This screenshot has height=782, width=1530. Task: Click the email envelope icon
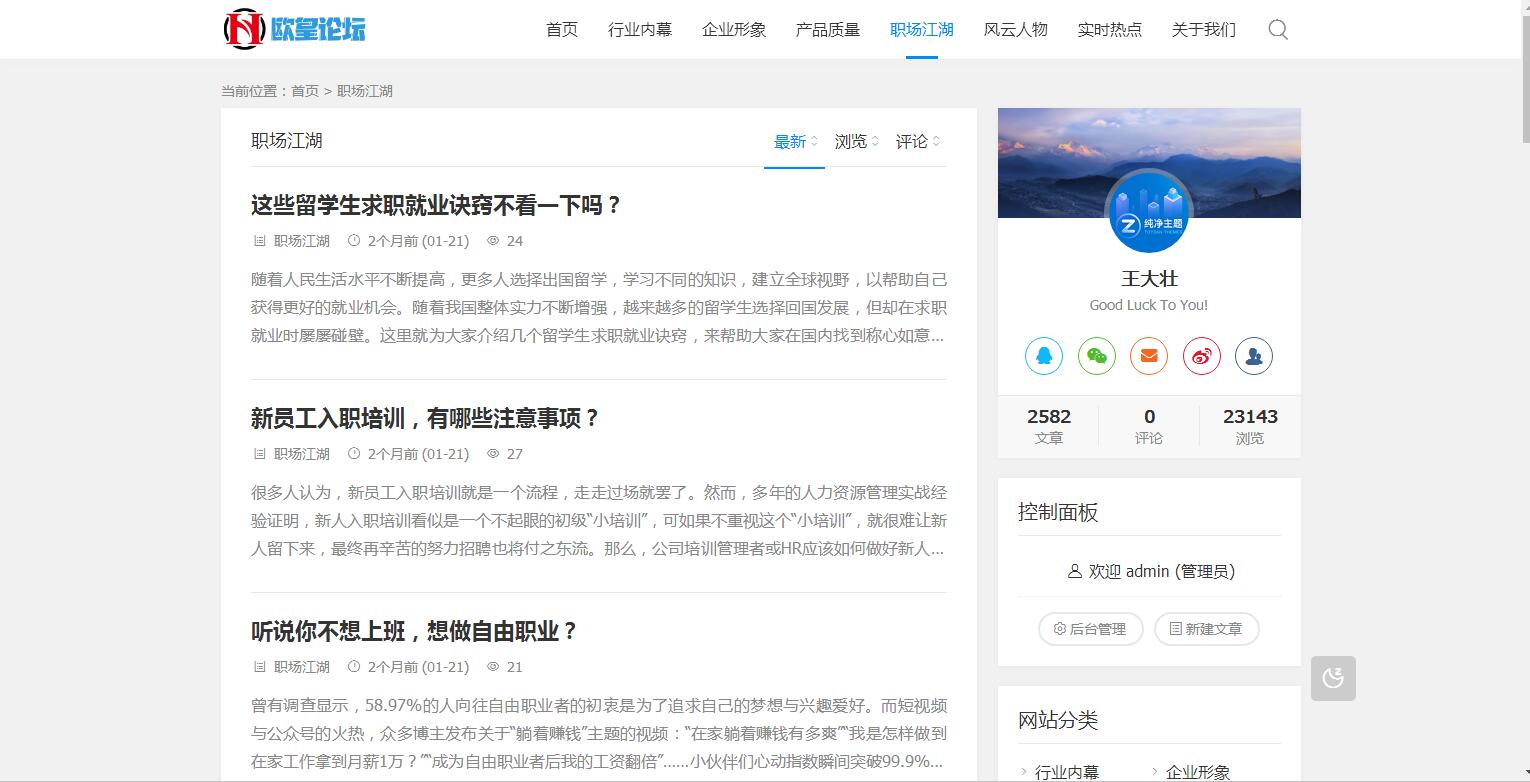tap(1149, 356)
